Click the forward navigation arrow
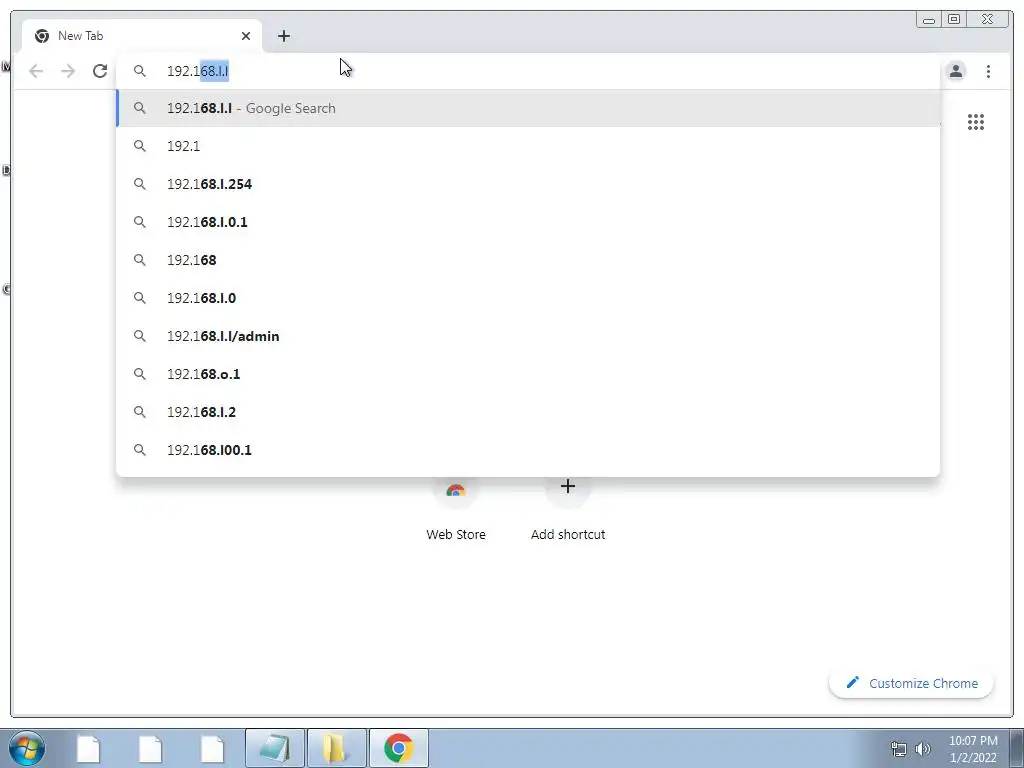The image size is (1024, 768). point(68,71)
